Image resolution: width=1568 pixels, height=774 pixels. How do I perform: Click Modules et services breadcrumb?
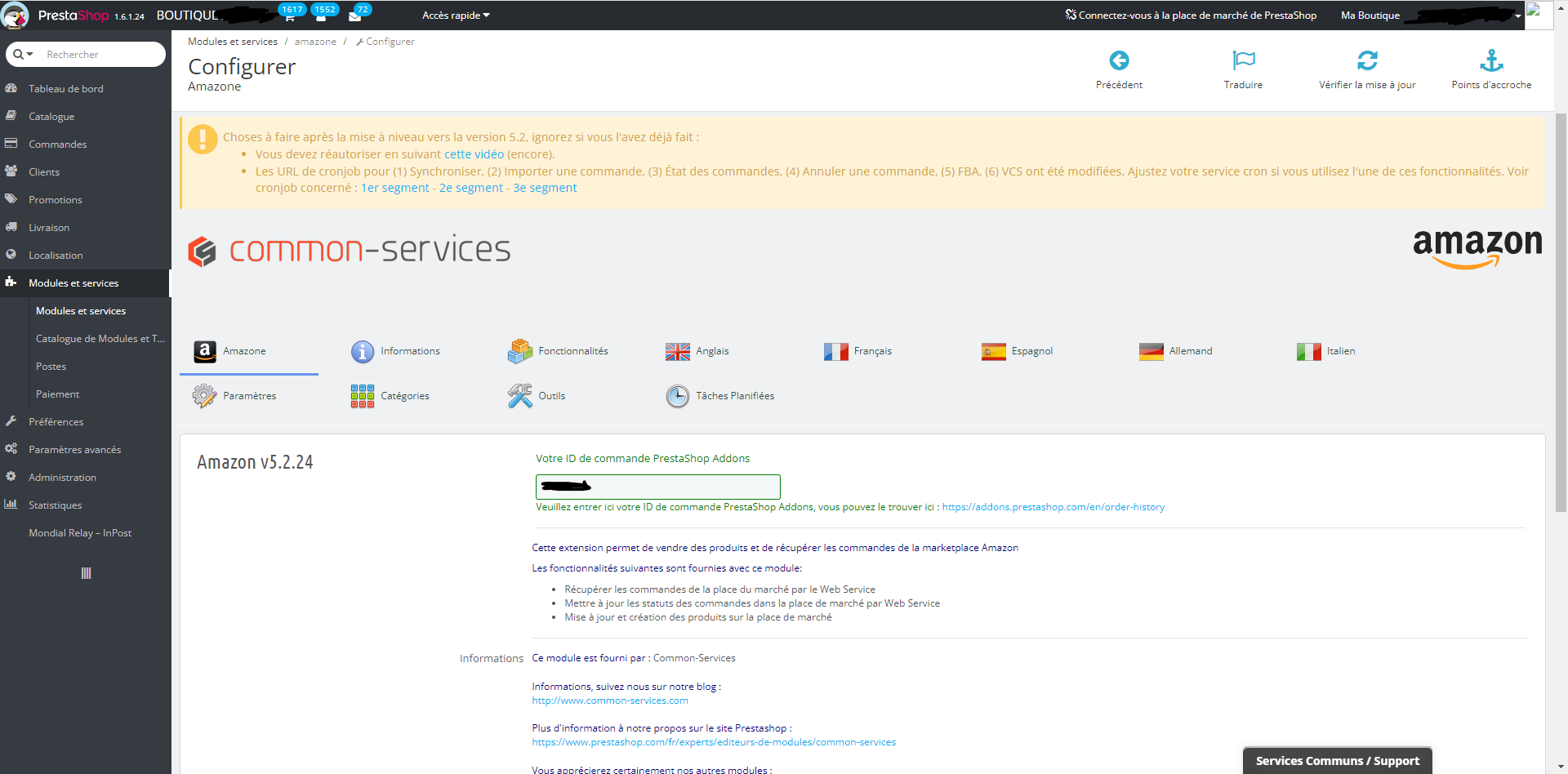[x=233, y=42]
